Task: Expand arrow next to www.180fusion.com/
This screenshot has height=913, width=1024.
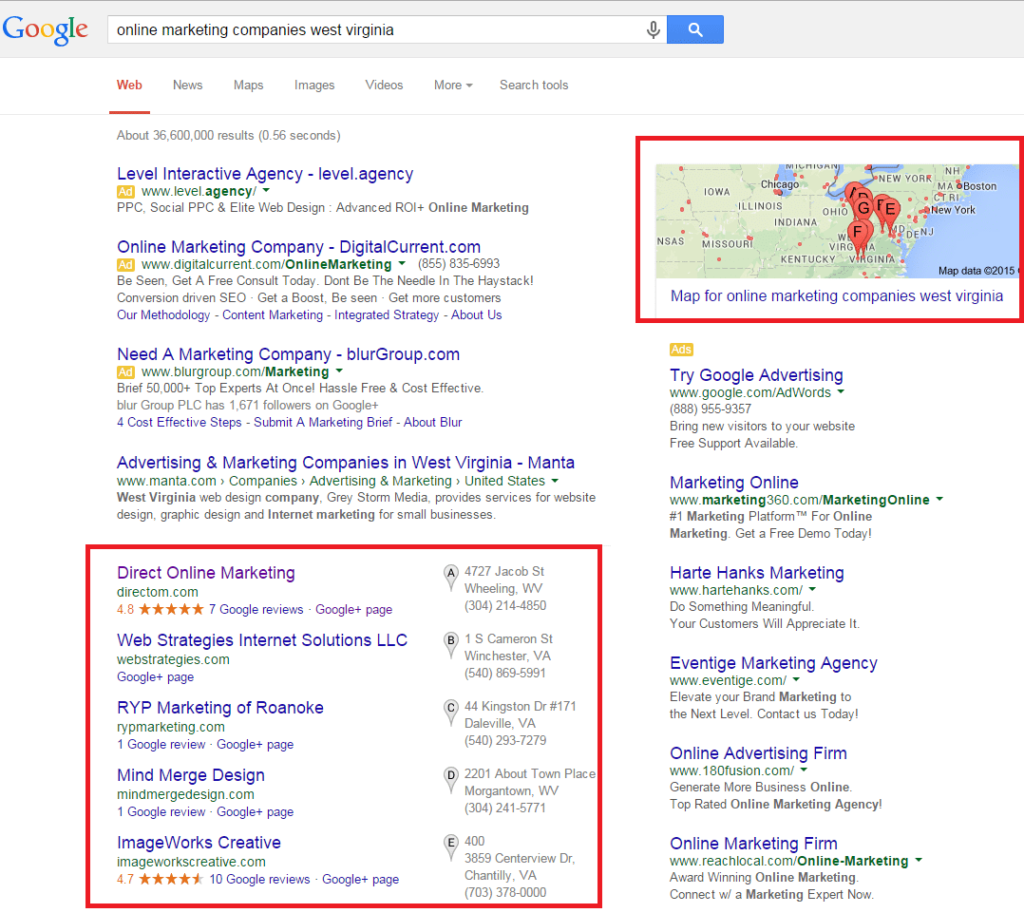Action: point(804,770)
